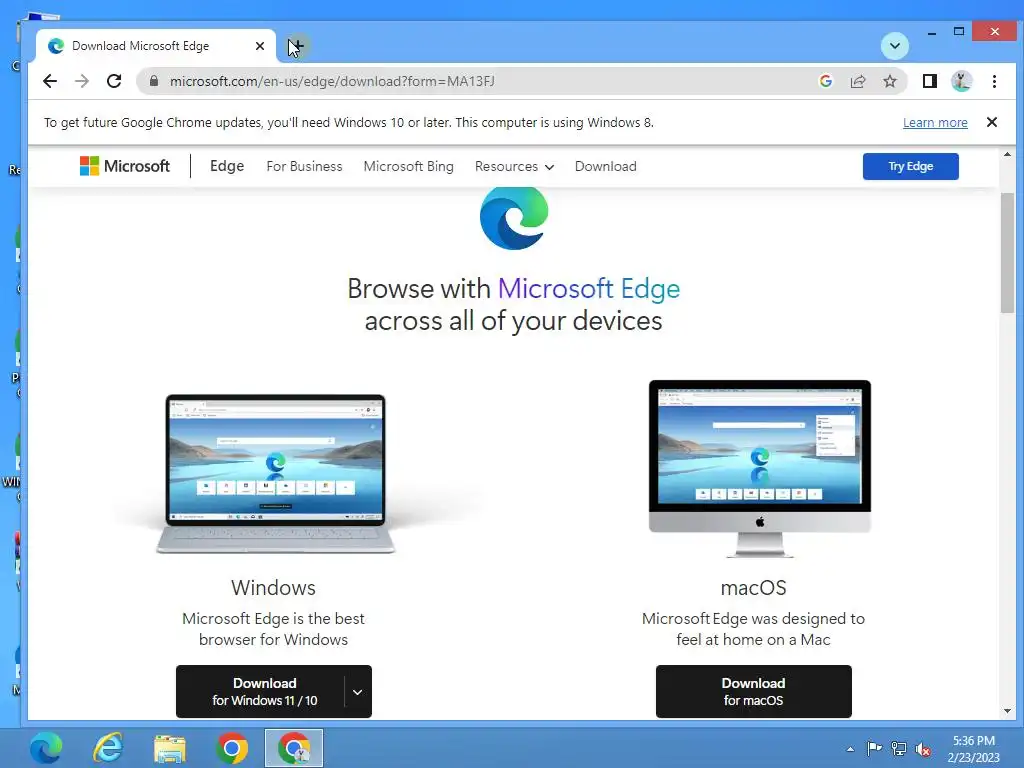This screenshot has width=1024, height=768.
Task: Open the taskbar clock and date
Action: coord(973,749)
